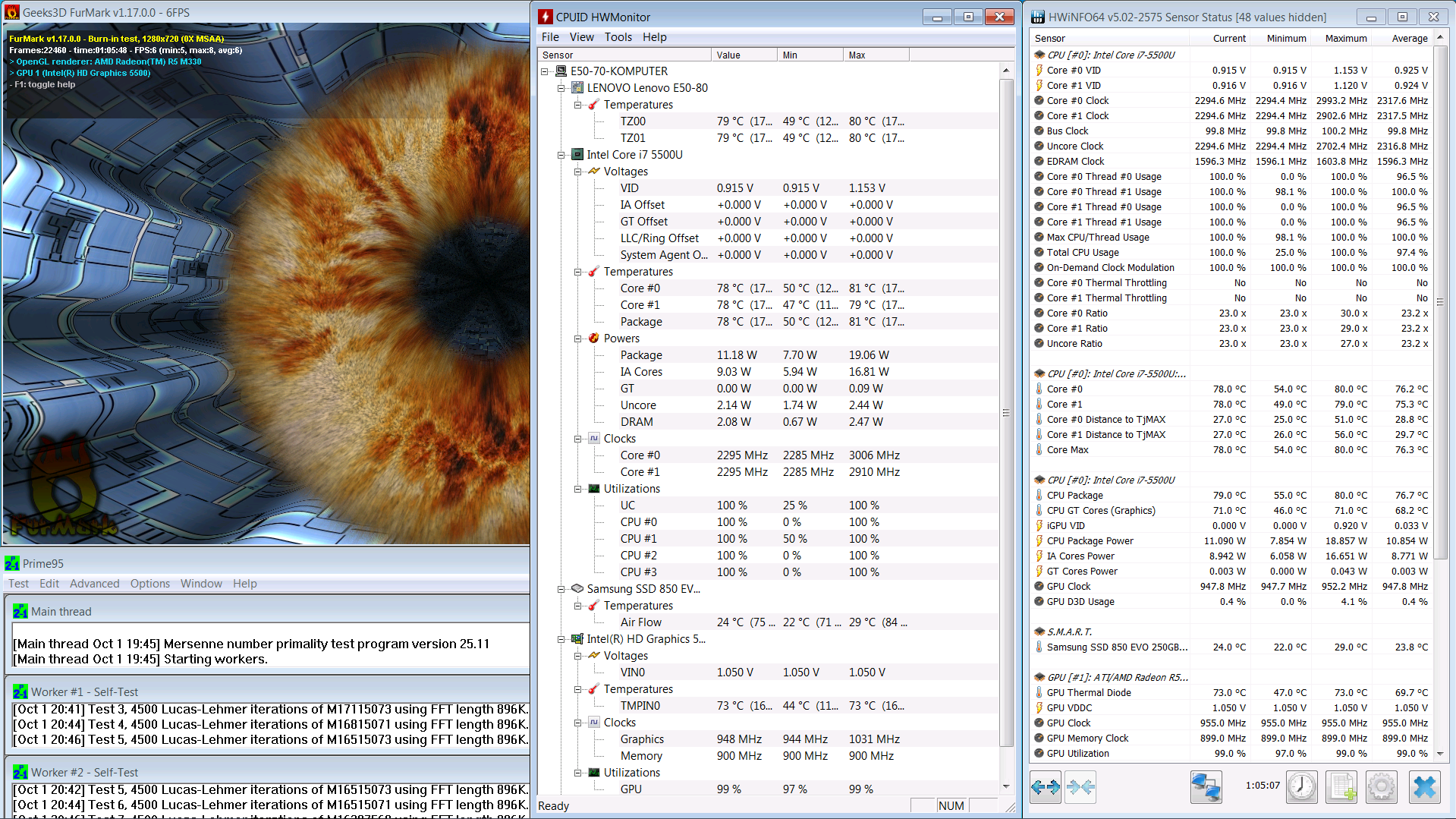This screenshot has height=819, width=1456.
Task: Select the CPU Package row in HWiNFO
Action: point(1232,495)
